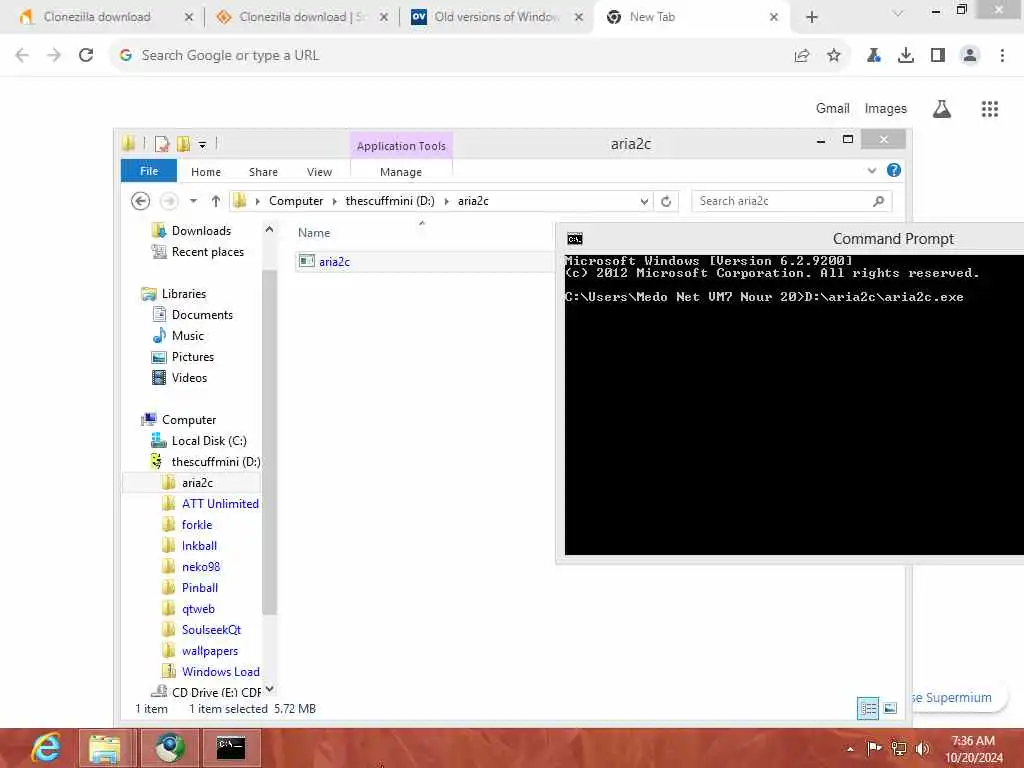Select ATT Unlimited folder in tree
1024x768 pixels.
click(220, 504)
